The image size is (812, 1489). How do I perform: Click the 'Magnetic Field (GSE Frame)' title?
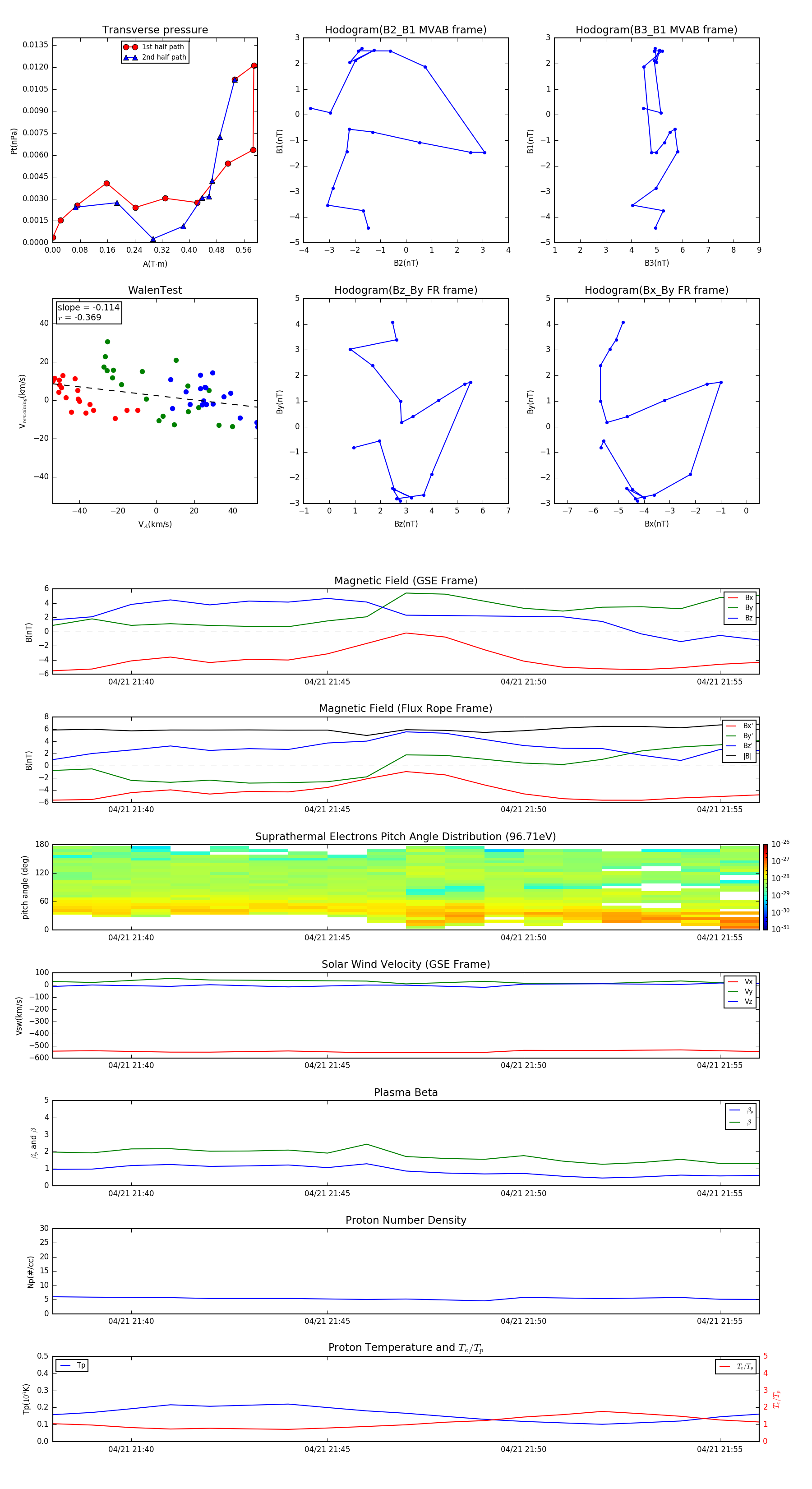[406, 581]
